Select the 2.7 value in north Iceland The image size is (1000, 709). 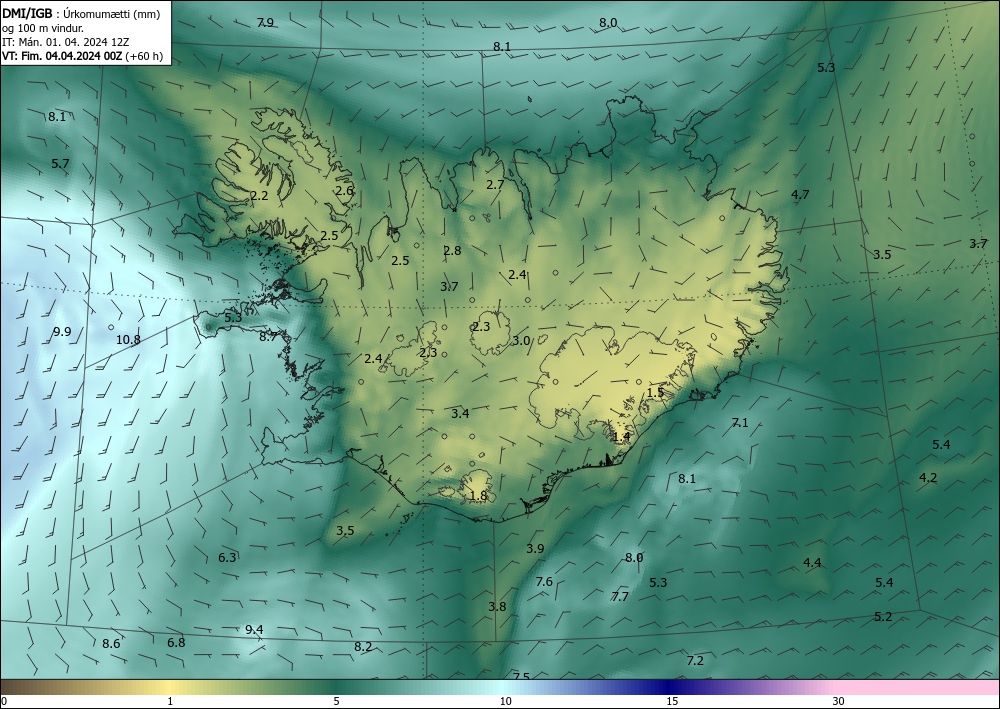click(495, 185)
